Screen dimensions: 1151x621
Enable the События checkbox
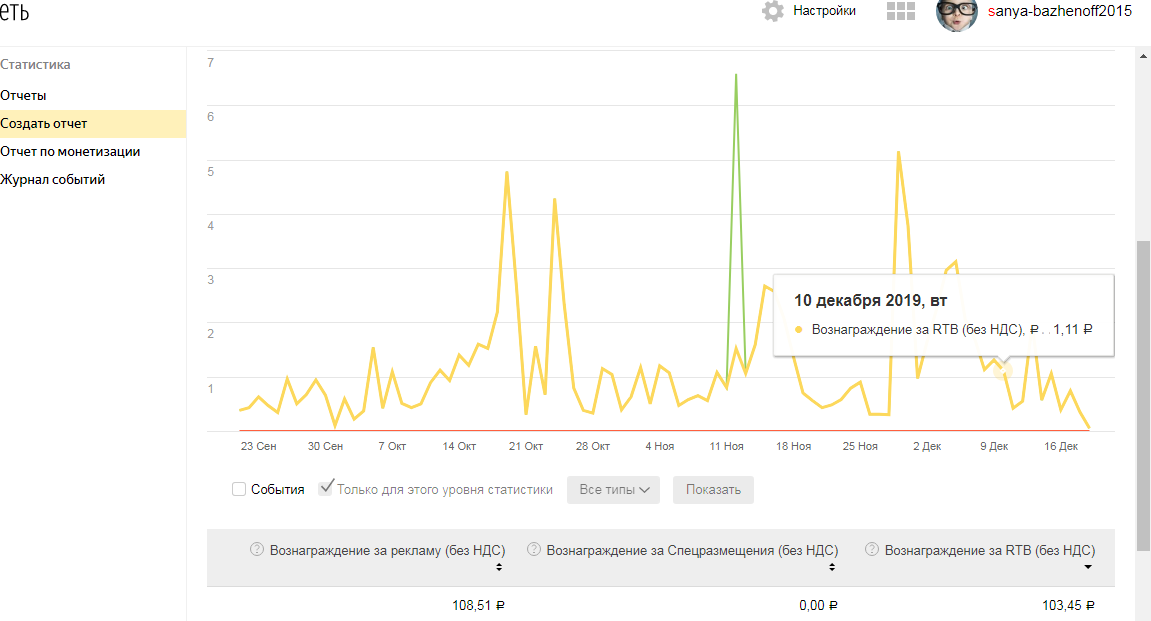pos(239,489)
